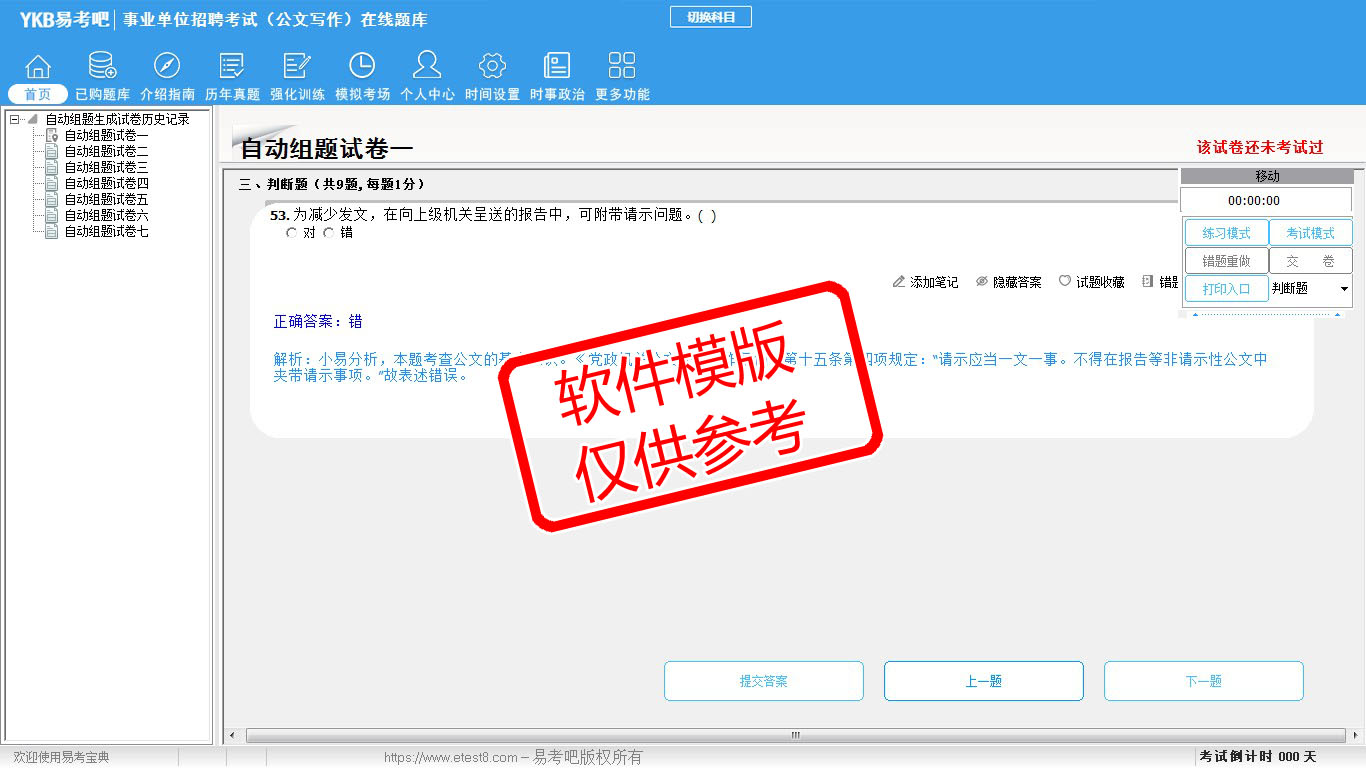Select the 错 radio button

329,233
